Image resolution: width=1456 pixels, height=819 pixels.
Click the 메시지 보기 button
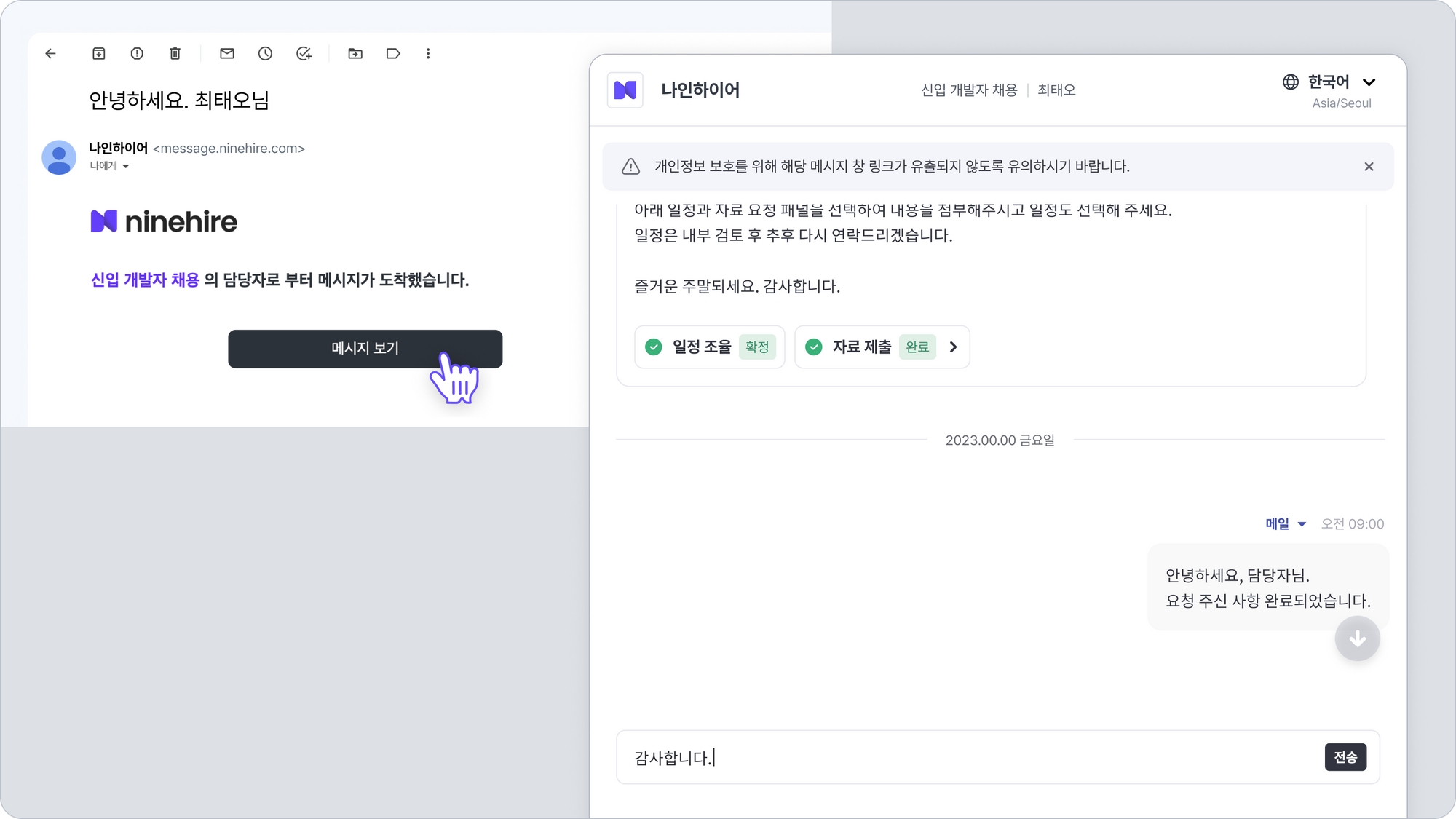[365, 349]
